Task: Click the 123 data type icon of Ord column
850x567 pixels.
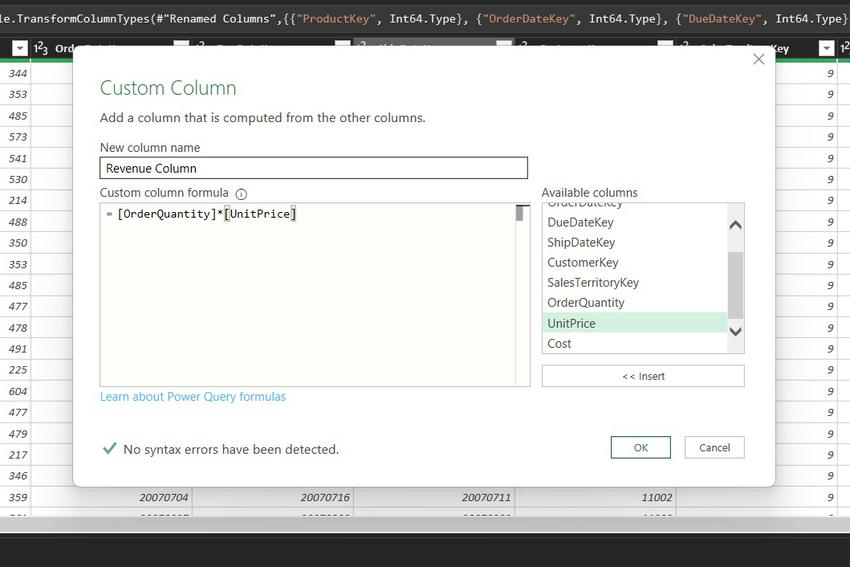Action: (41, 49)
